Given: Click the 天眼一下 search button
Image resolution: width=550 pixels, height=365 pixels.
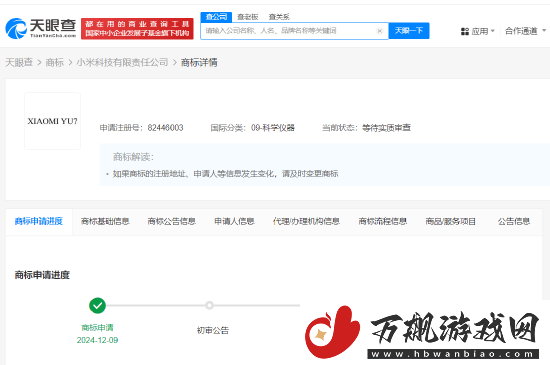Looking at the screenshot, I should [409, 31].
